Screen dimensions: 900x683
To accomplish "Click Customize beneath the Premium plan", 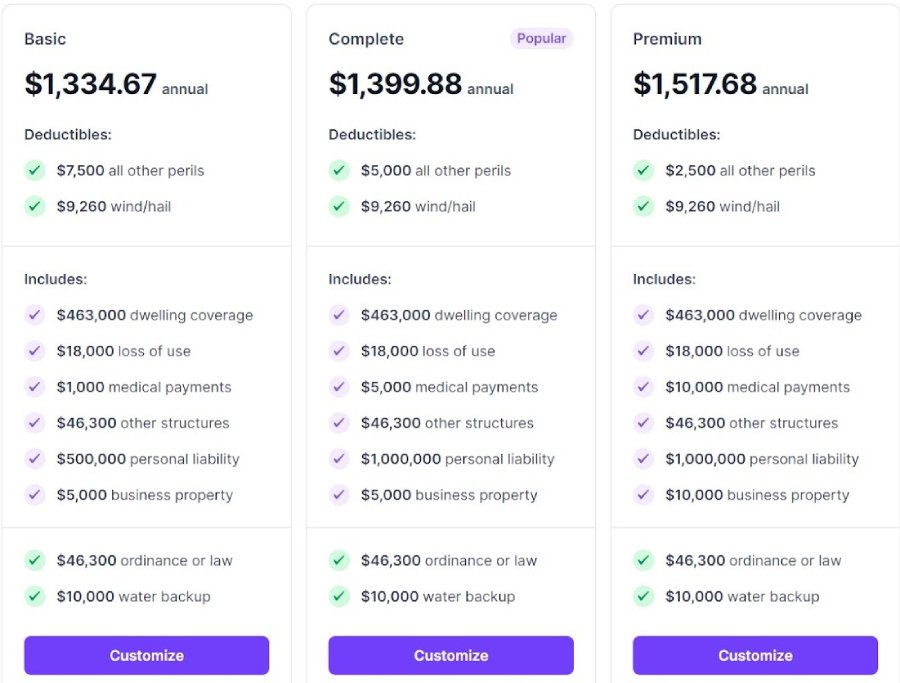I will 755,655.
